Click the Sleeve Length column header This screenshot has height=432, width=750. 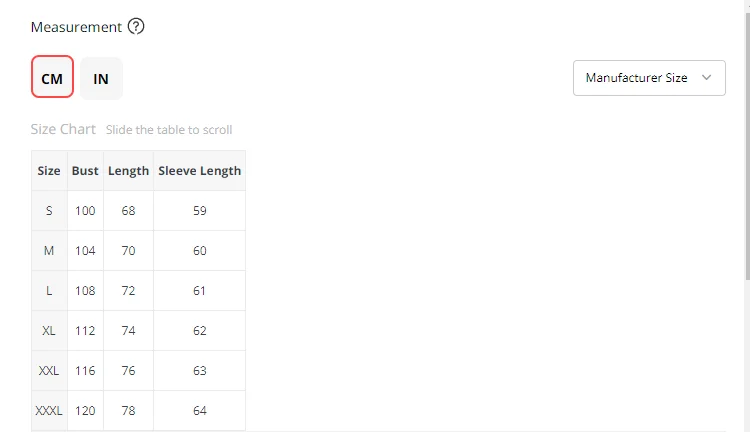(199, 171)
